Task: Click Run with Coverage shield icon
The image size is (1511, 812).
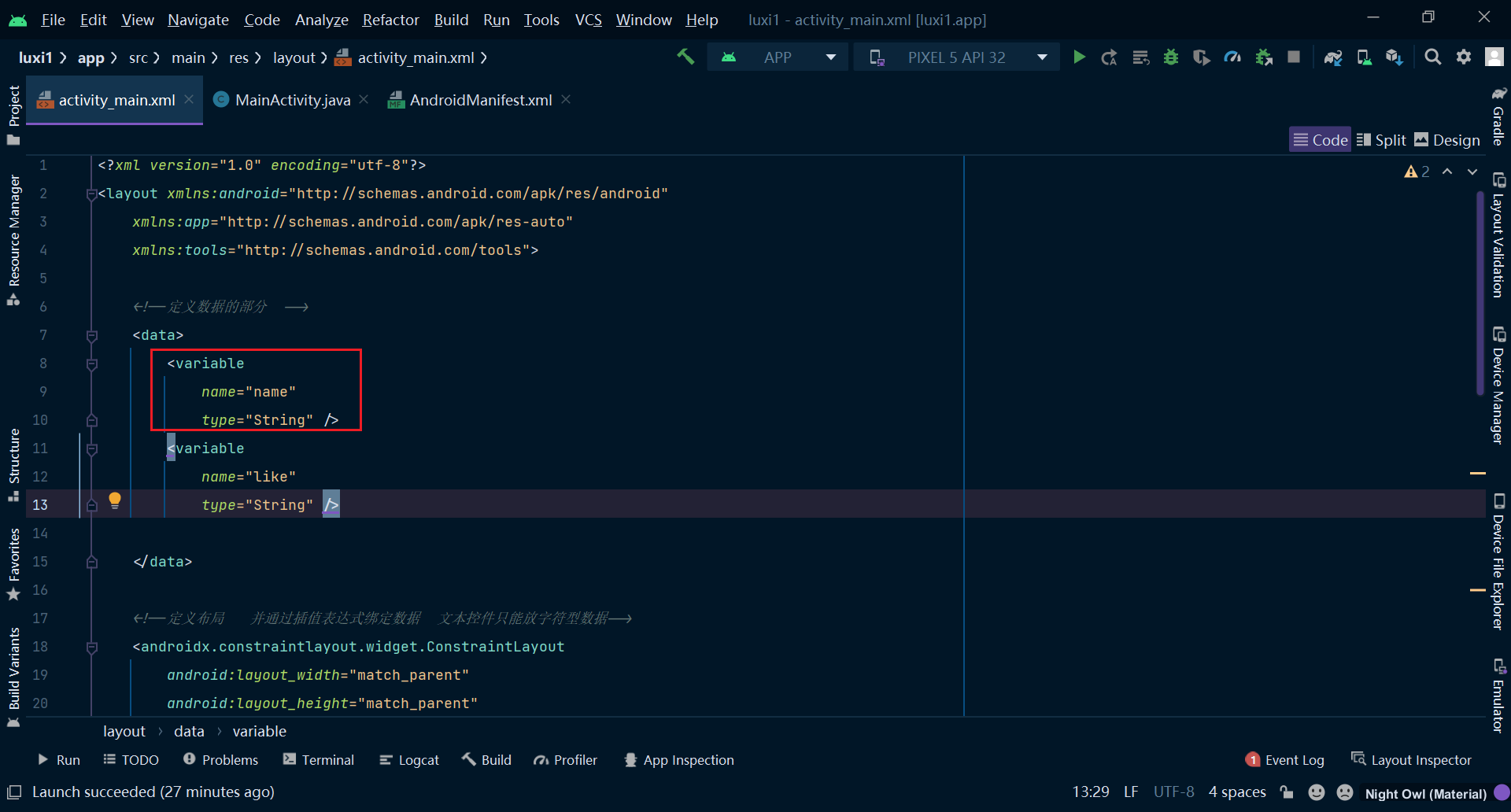Action: tap(1201, 57)
